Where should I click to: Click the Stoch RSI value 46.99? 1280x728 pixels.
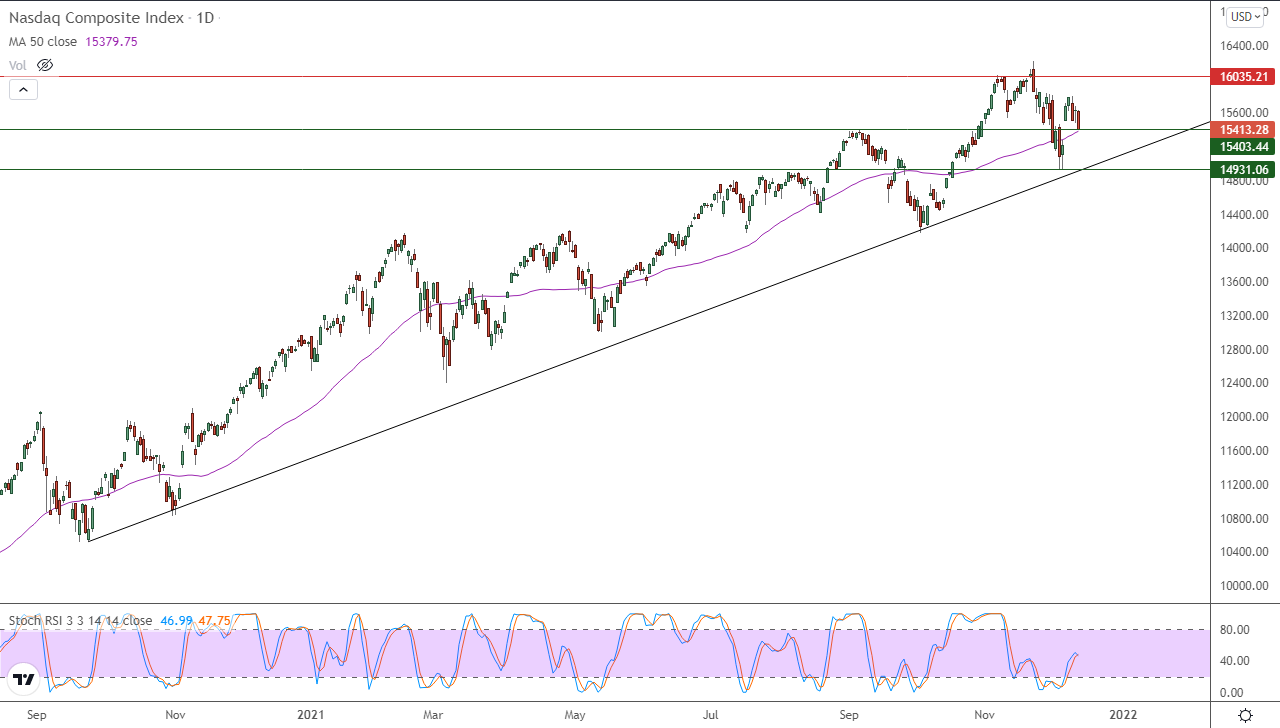click(175, 620)
